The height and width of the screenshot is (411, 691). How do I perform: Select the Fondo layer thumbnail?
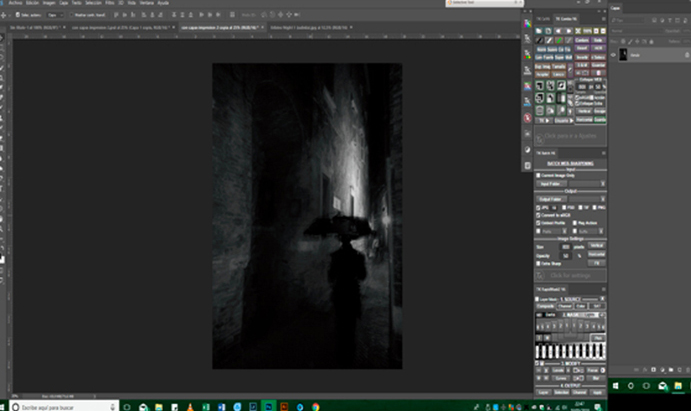click(624, 55)
